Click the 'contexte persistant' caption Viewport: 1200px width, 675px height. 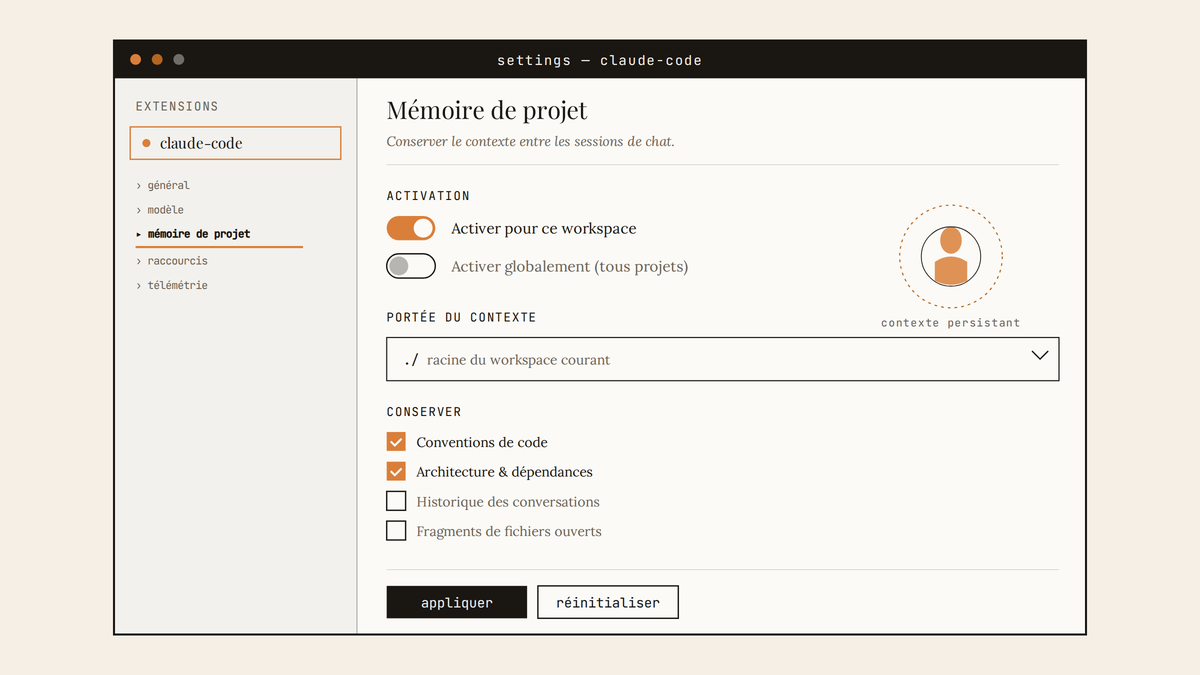(951, 323)
